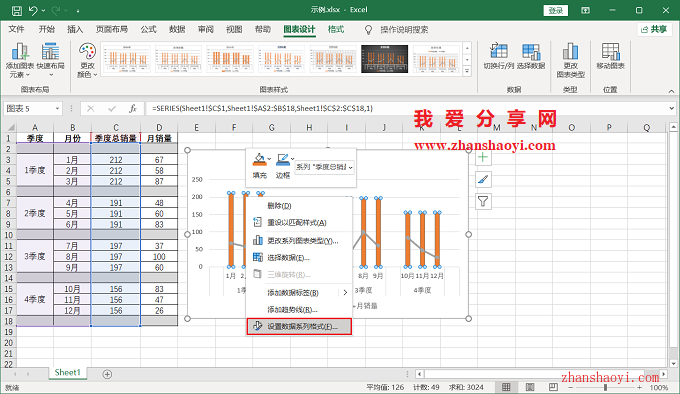Switch to Page Break Preview icon
Screen dimensions: 680x394
pyautogui.click(x=553, y=387)
